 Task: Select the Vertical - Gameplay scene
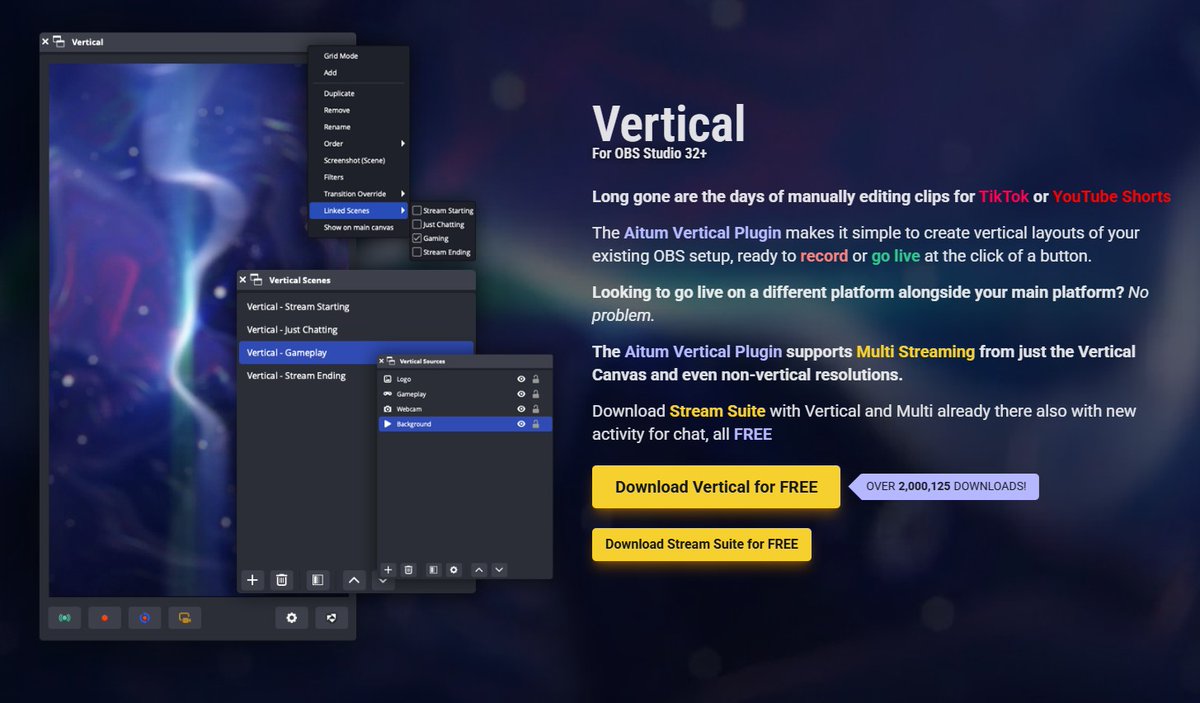point(356,353)
